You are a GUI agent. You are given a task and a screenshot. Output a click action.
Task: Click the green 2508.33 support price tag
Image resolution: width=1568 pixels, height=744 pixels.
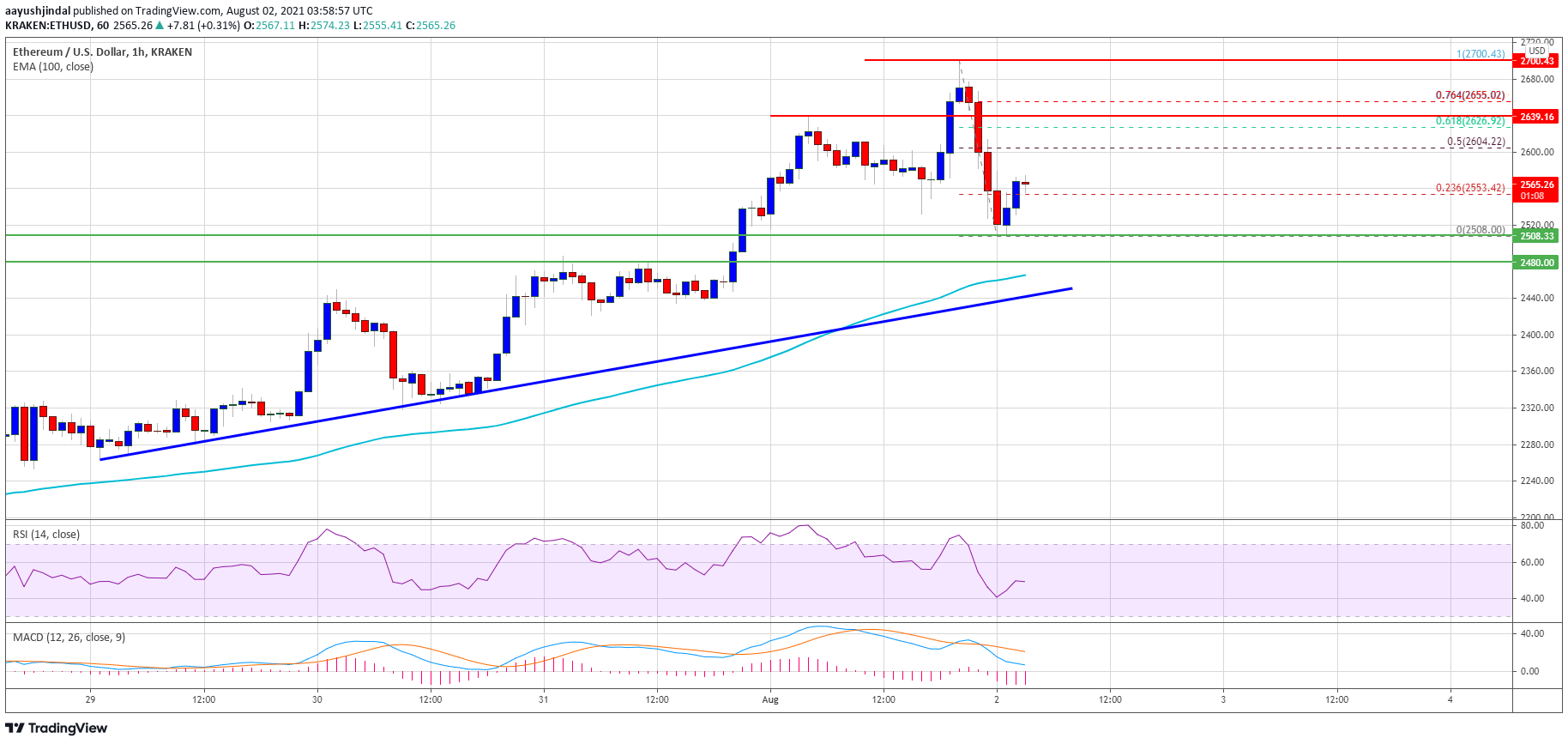click(1537, 236)
